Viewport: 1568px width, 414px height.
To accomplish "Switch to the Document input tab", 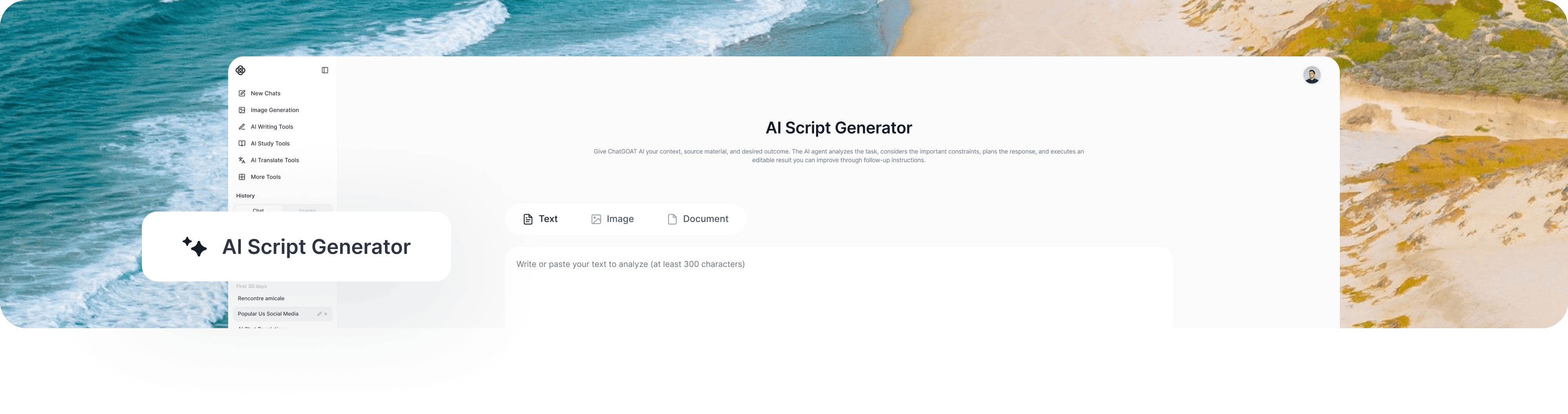I will click(698, 219).
